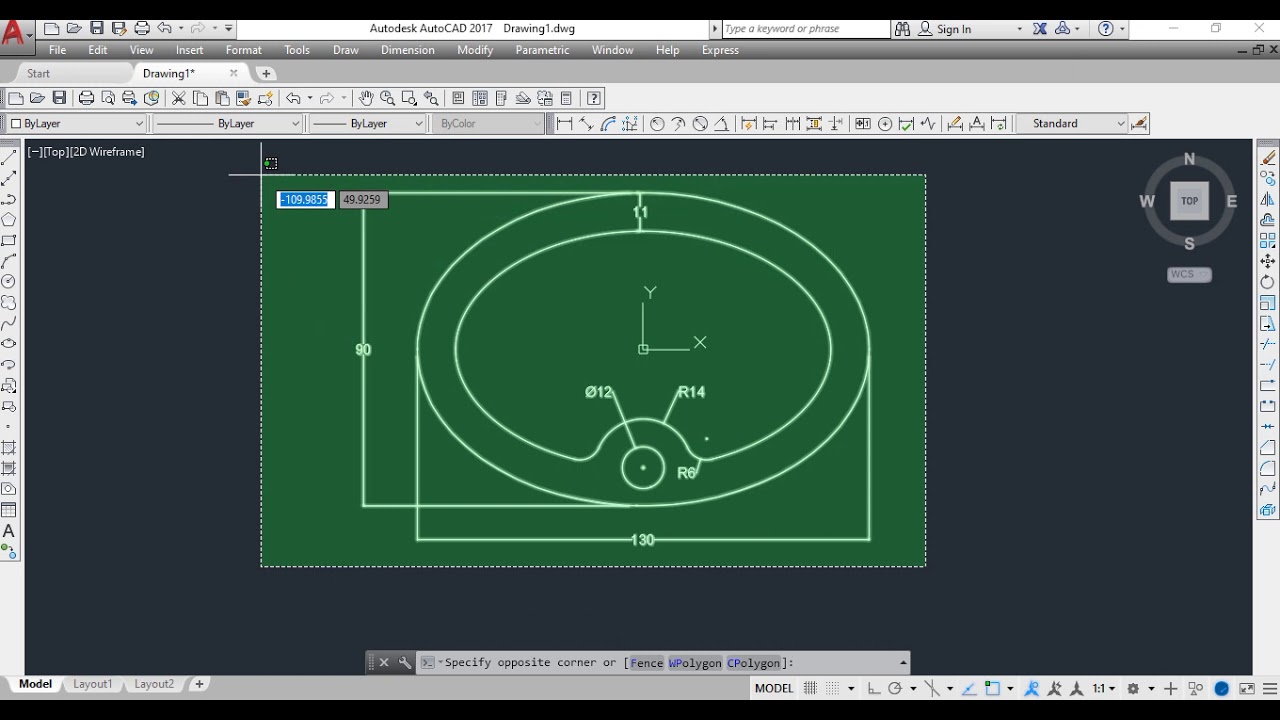Toggle Ortho mode in the status bar
The image size is (1280, 720).
click(874, 689)
